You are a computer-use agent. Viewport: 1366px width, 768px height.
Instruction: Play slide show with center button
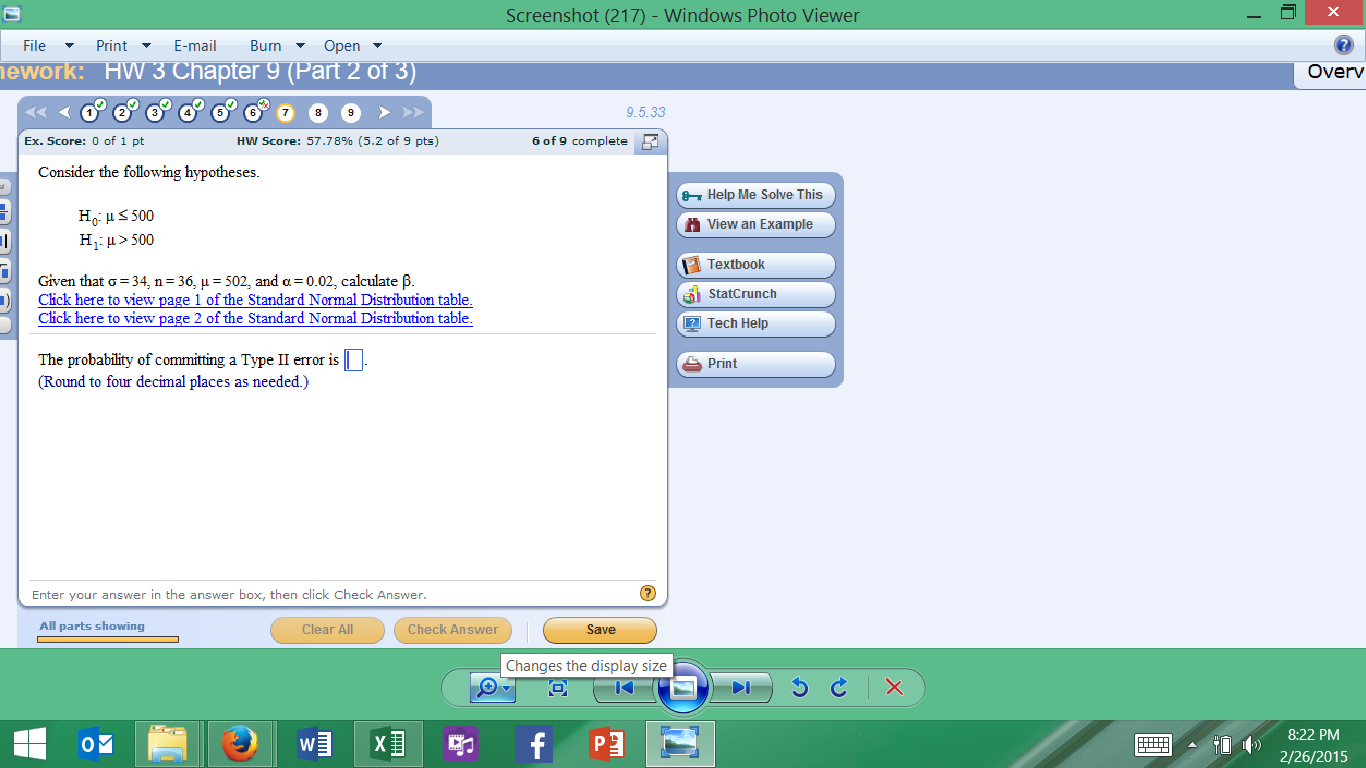683,688
